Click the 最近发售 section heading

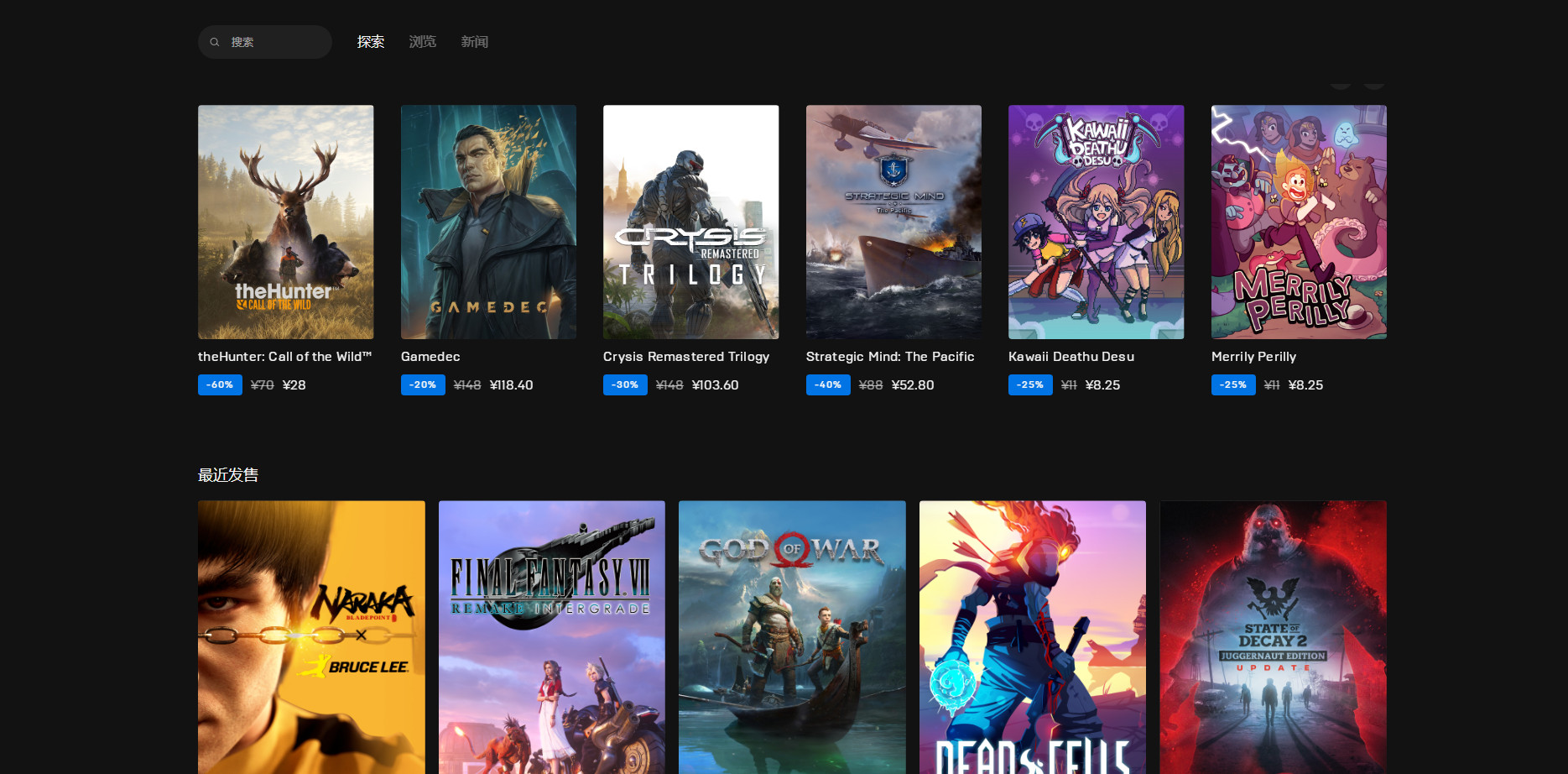click(x=228, y=475)
